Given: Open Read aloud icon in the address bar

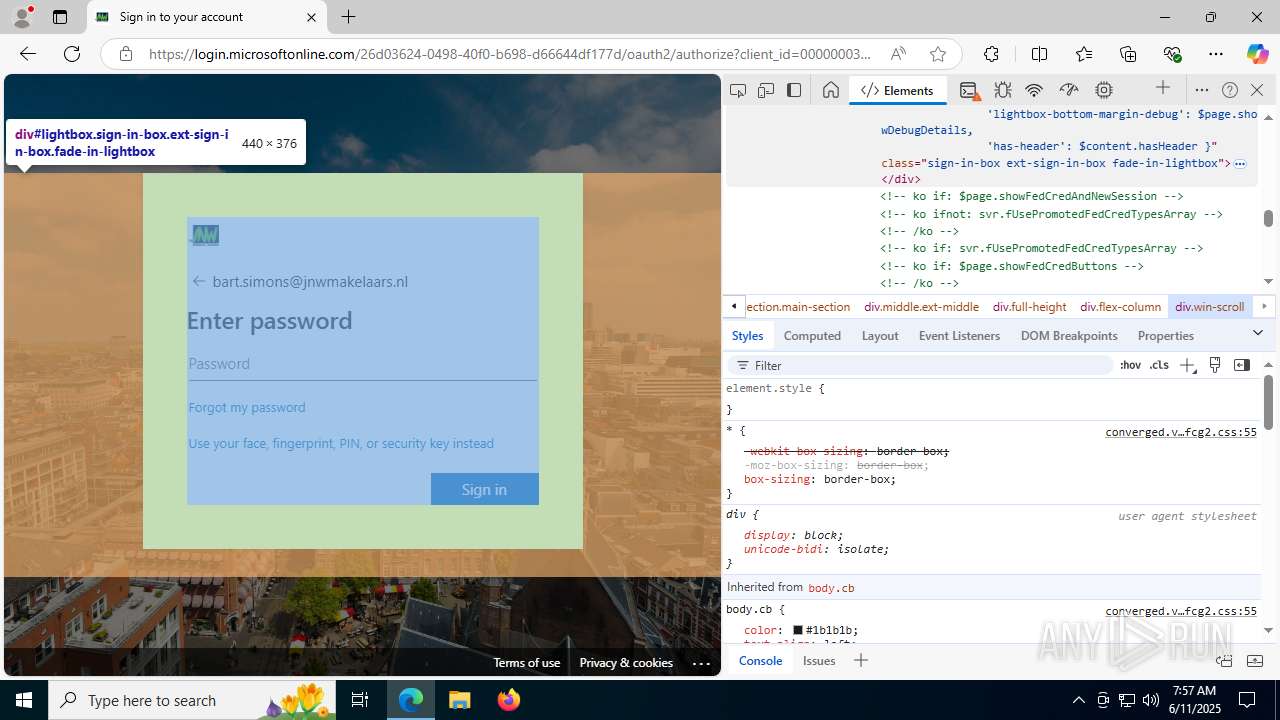Looking at the screenshot, I should 898,54.
